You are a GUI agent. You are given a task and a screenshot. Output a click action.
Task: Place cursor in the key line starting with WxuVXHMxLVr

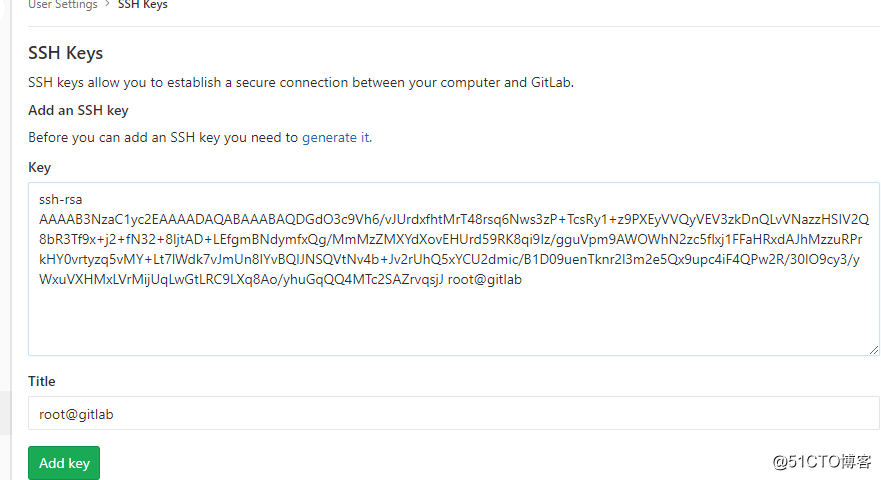(243, 279)
